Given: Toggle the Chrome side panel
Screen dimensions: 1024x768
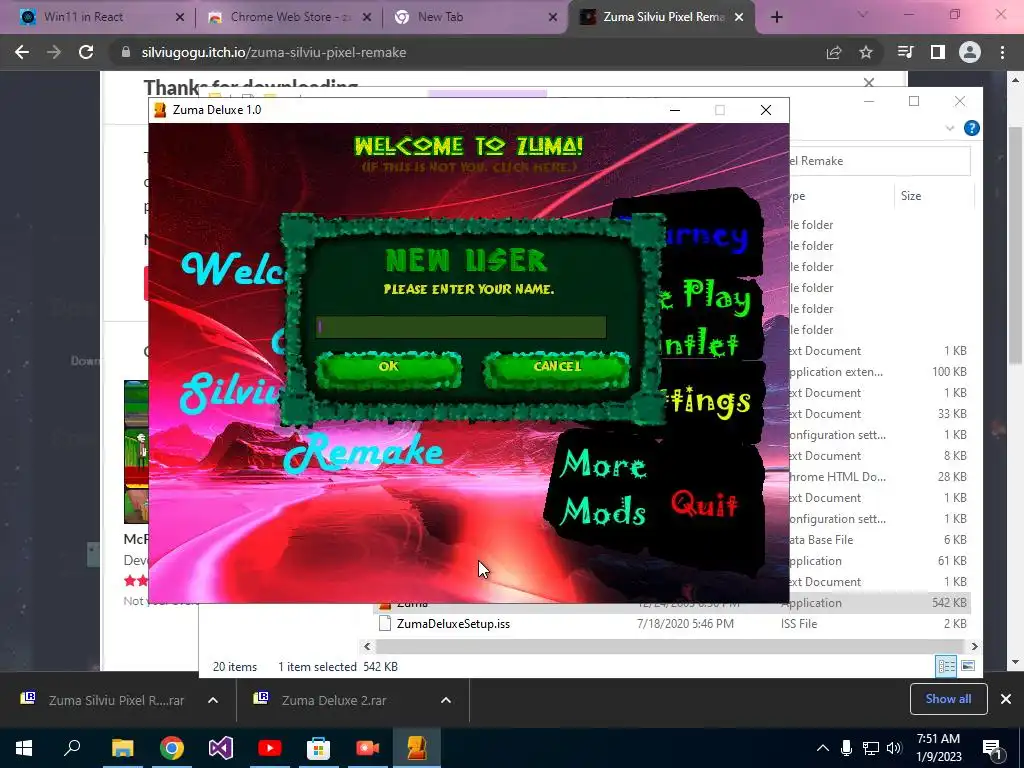Looking at the screenshot, I should click(x=938, y=52).
